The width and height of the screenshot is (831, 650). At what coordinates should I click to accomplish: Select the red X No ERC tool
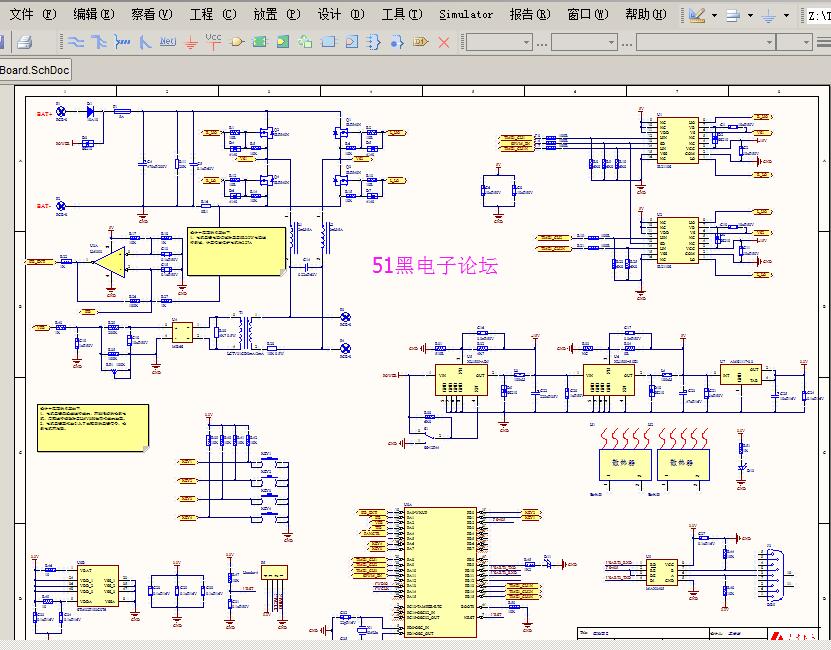tap(444, 42)
